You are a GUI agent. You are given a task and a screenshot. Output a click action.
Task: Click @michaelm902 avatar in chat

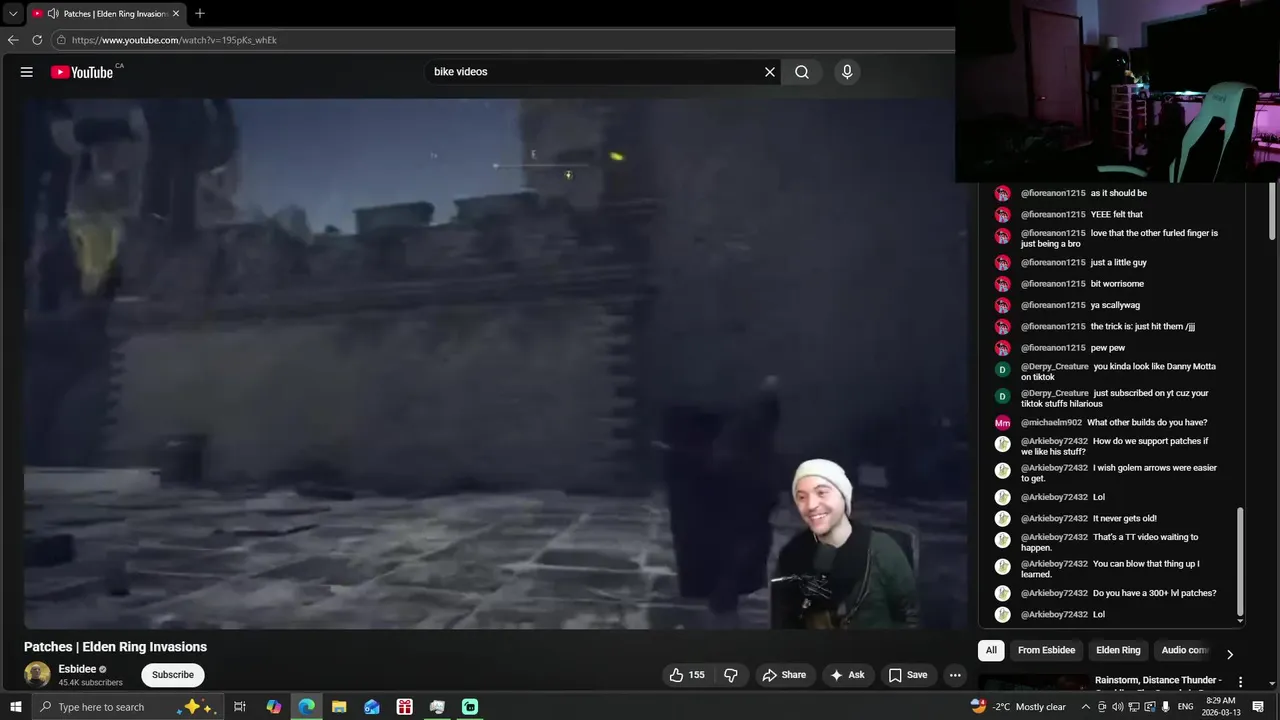pos(1002,423)
